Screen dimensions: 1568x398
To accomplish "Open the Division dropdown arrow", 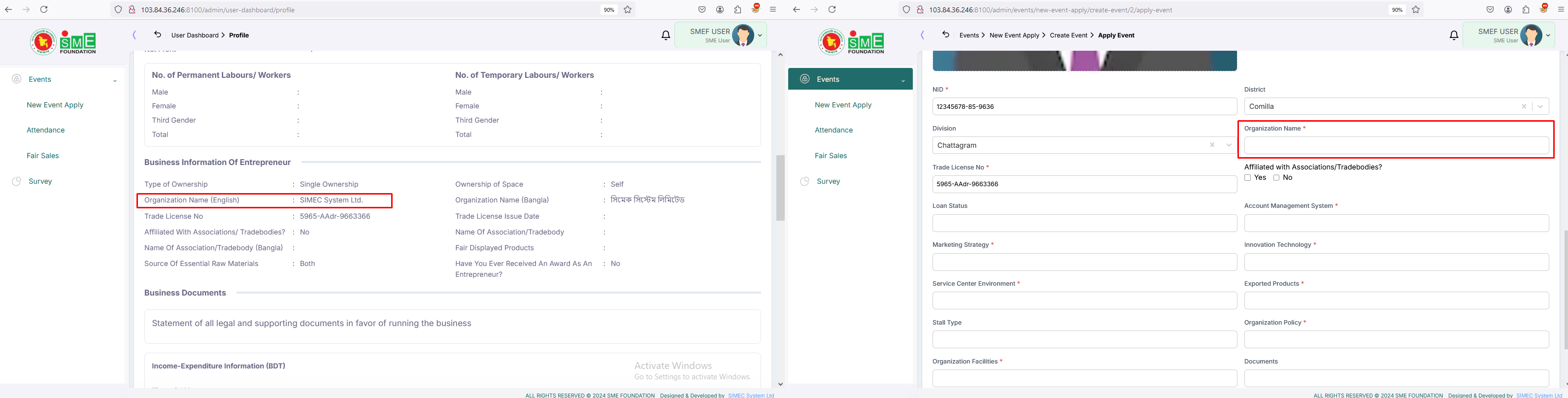I will (1229, 145).
